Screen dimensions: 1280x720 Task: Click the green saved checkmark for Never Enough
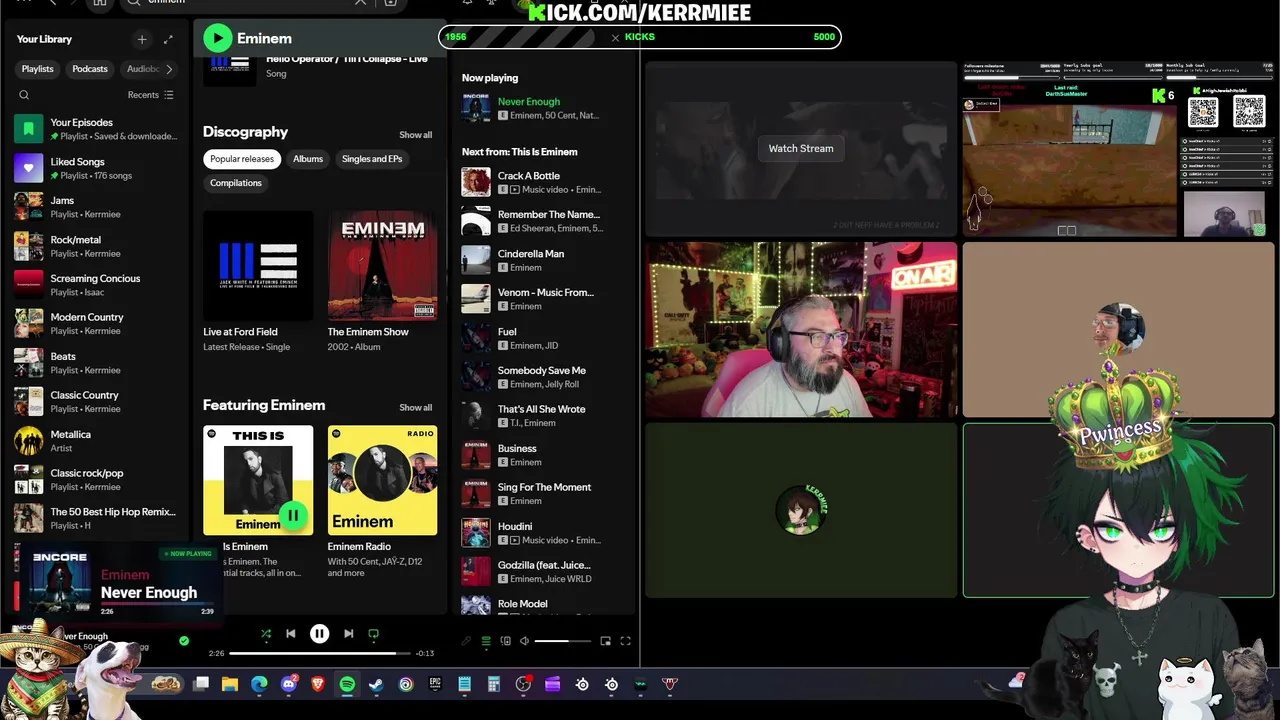[184, 641]
